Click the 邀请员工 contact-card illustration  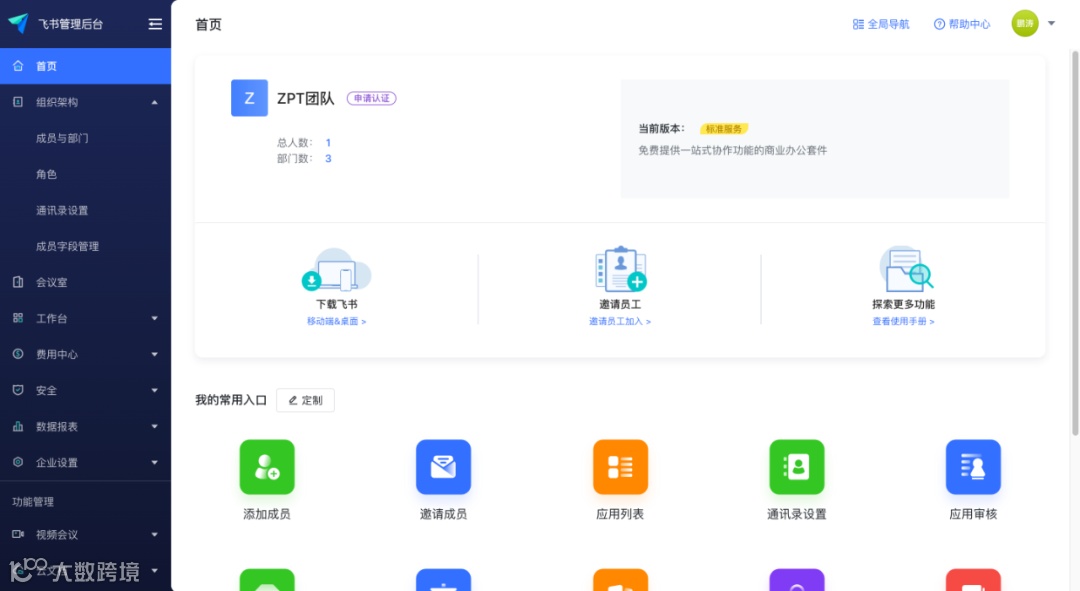tap(621, 269)
